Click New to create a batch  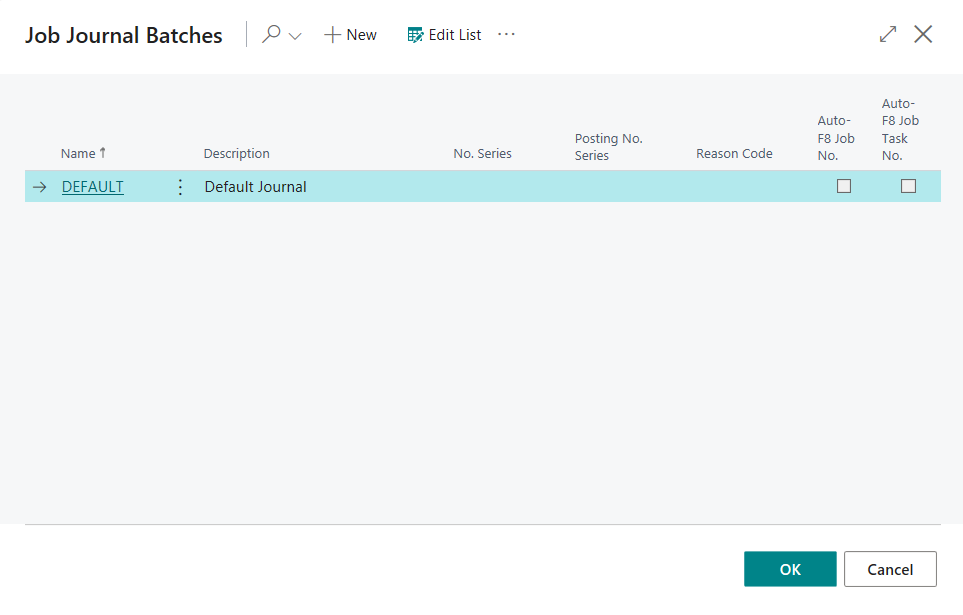click(x=350, y=35)
